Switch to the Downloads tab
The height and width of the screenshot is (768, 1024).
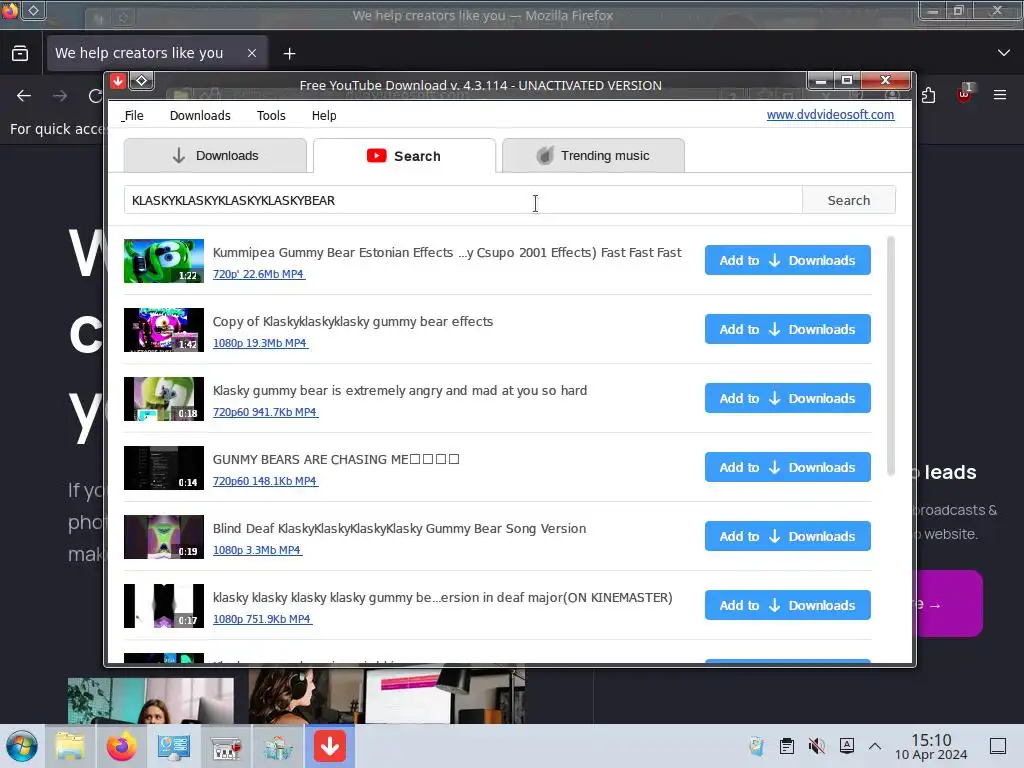point(215,155)
